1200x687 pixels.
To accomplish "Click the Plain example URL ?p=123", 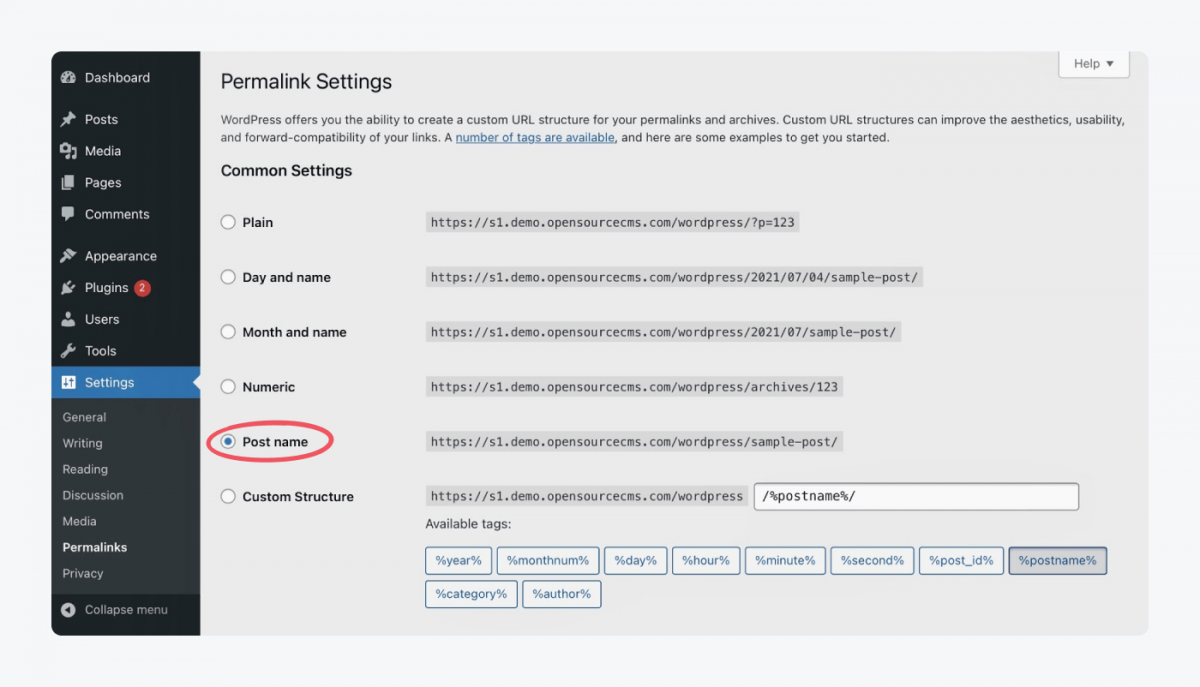I will point(612,222).
